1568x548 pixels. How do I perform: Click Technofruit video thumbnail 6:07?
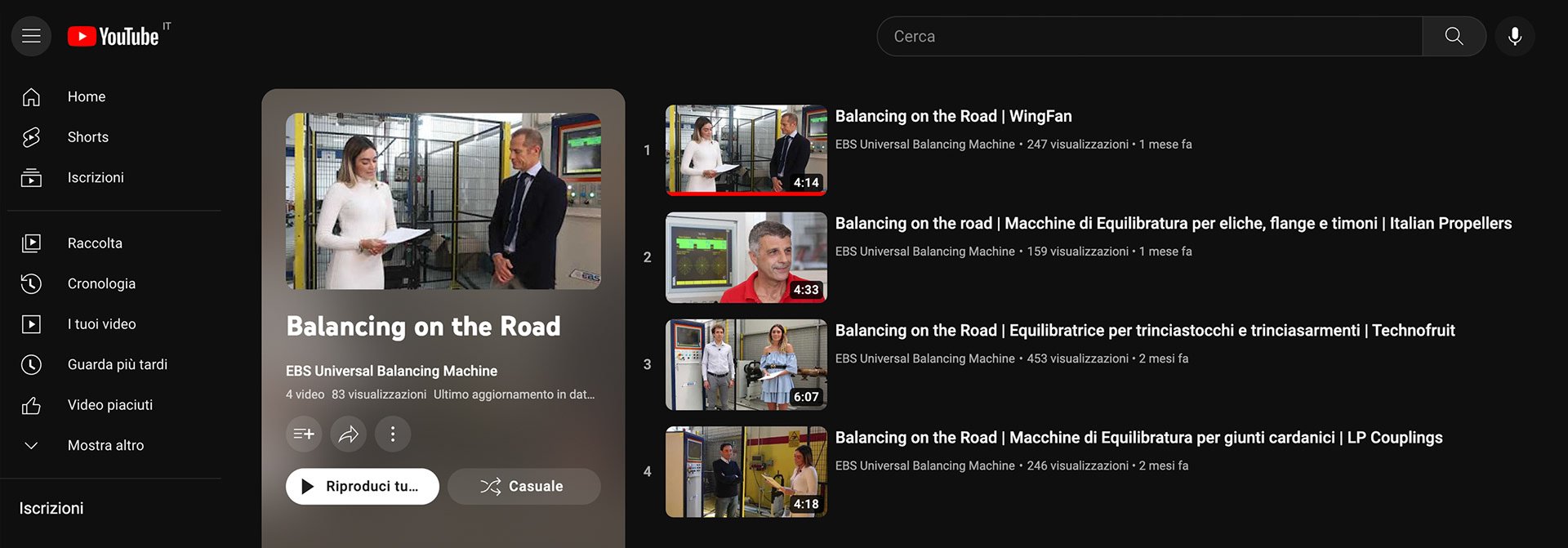tap(746, 364)
